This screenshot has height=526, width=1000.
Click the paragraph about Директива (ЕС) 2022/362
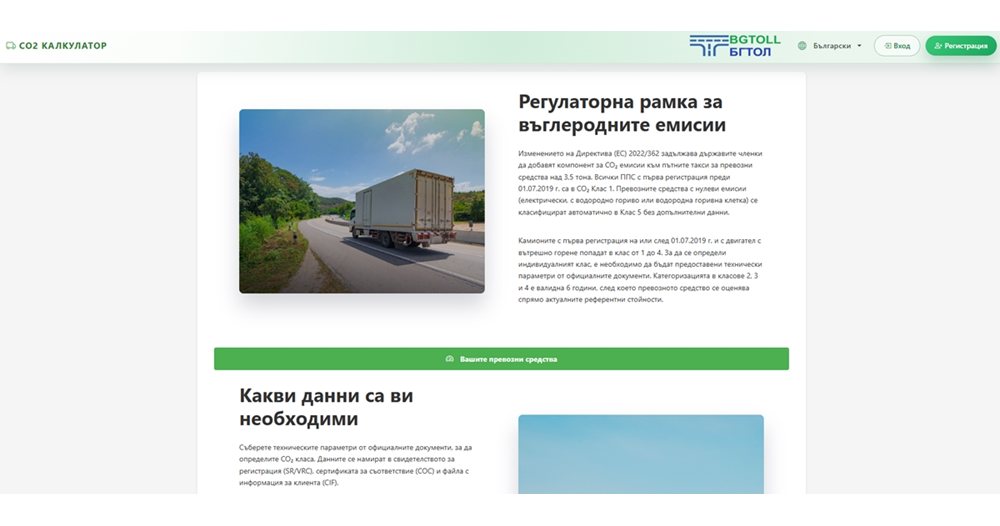pos(632,183)
